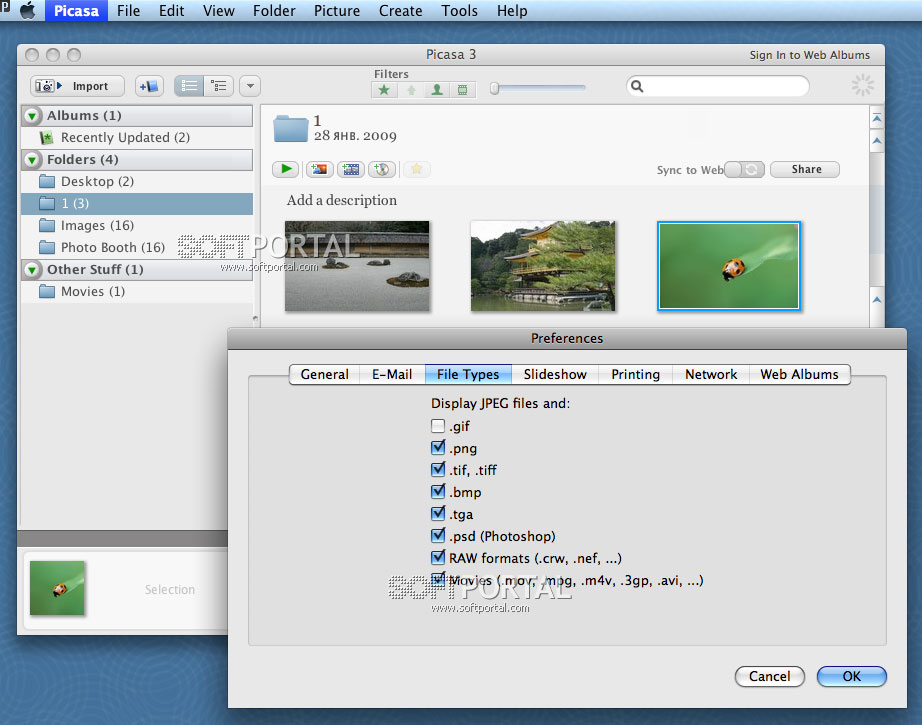Uncheck the .tga checkbox
The height and width of the screenshot is (725, 922).
click(438, 513)
